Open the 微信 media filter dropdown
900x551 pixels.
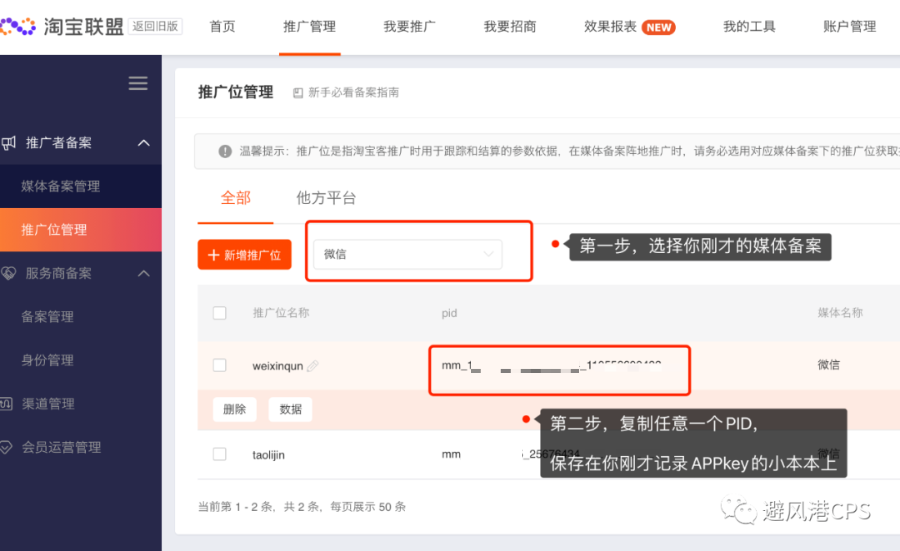(x=408, y=254)
